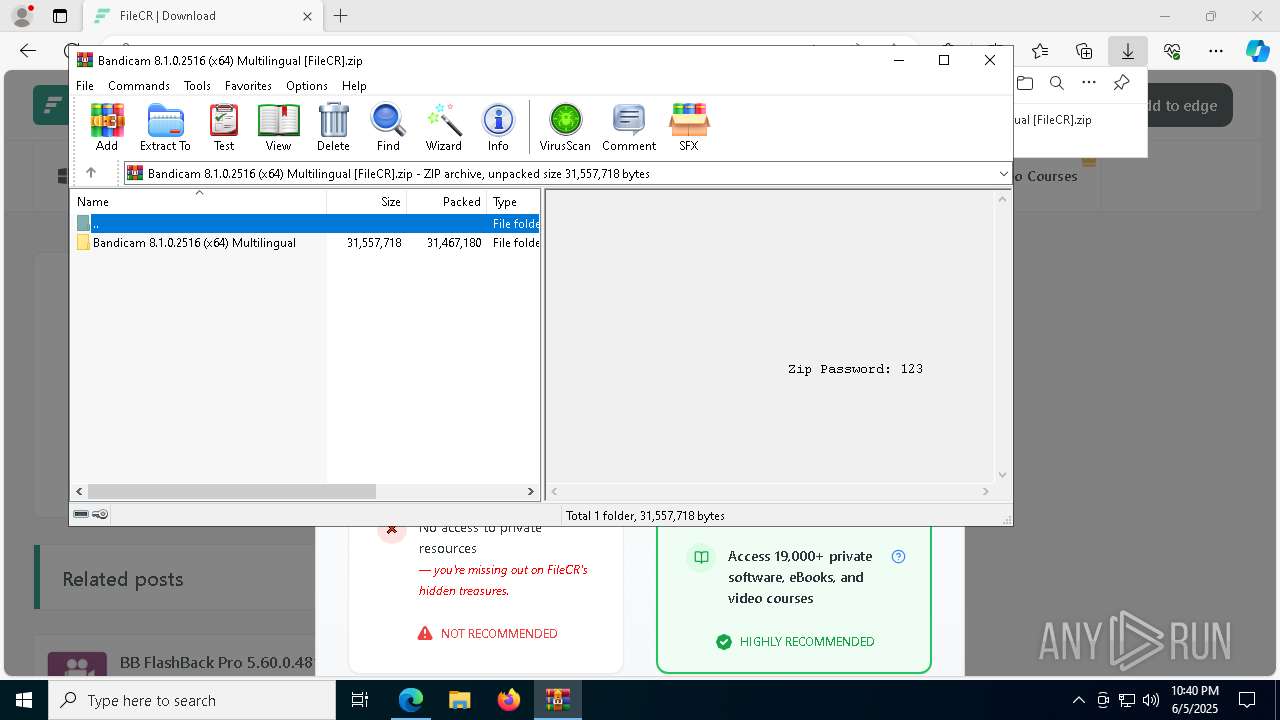Open Edge Settings and more menu
1280x720 pixels.
pos(1216,51)
